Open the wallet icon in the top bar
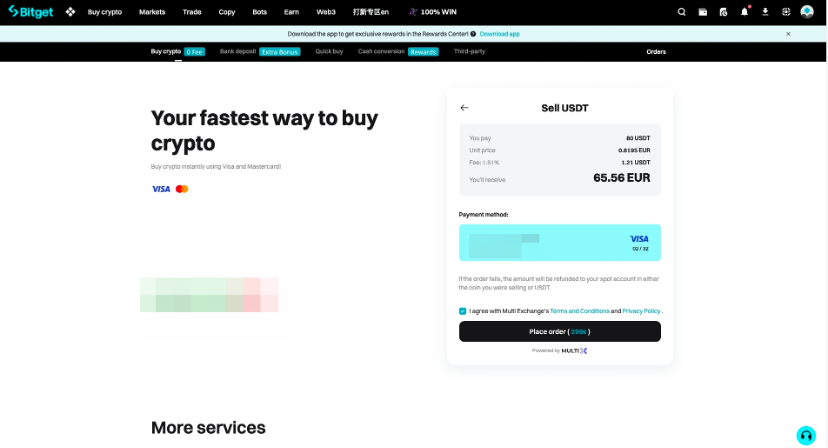Screen dimensions: 828x448 coord(703,12)
